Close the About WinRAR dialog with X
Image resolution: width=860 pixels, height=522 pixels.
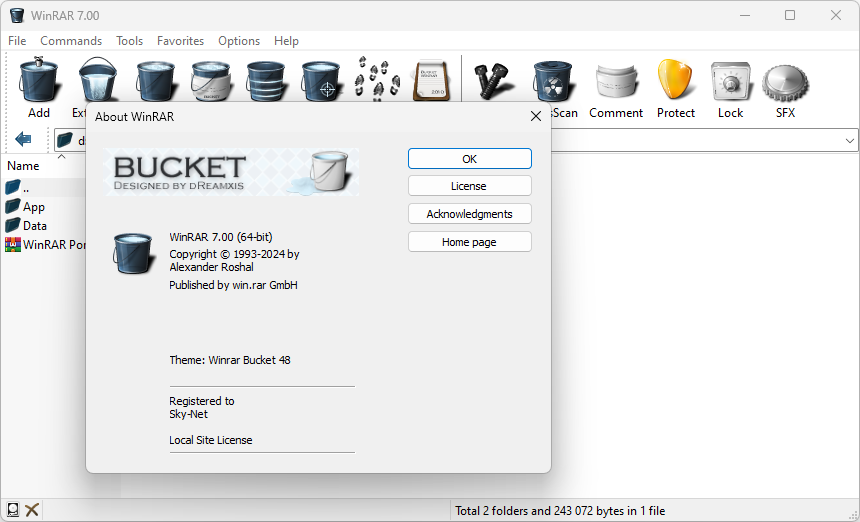coord(536,116)
